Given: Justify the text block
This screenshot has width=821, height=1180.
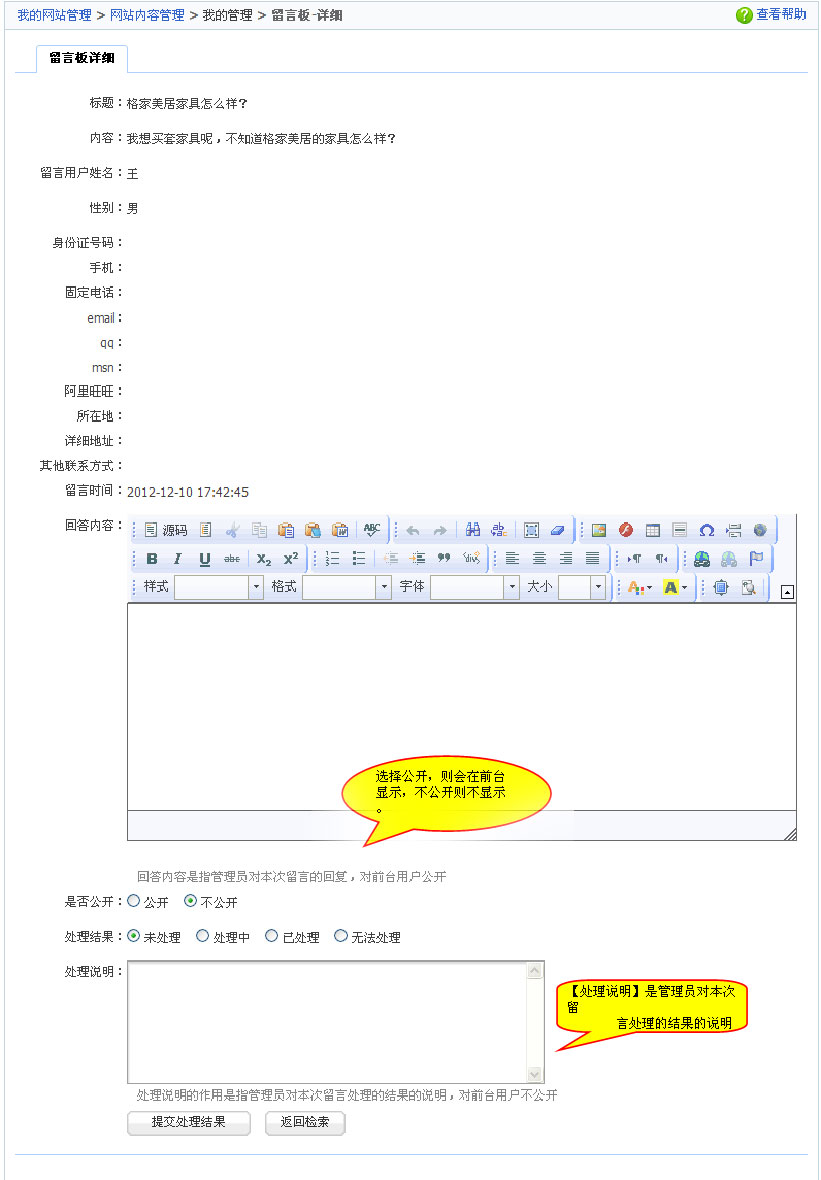Looking at the screenshot, I should (x=593, y=558).
